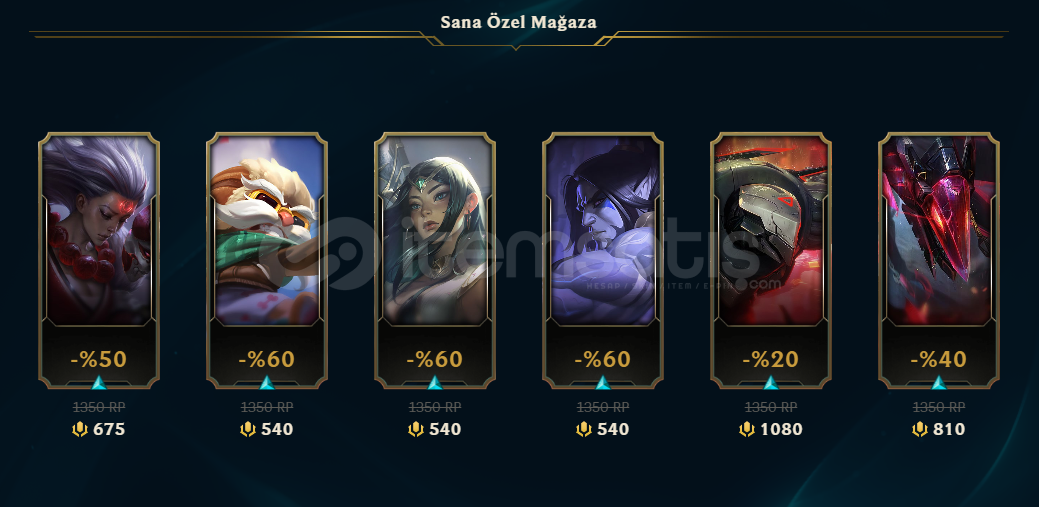1039x507 pixels.
Task: Buy the skin priced at 1080 RP
Action: tap(771, 429)
